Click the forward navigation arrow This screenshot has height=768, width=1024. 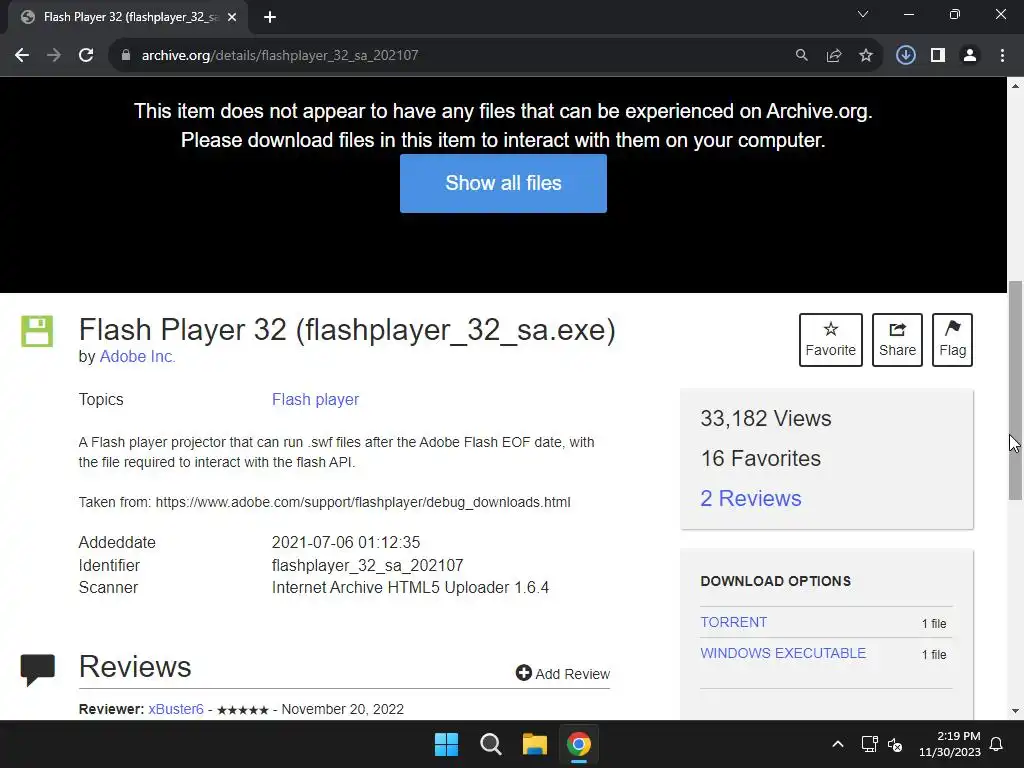(x=54, y=56)
